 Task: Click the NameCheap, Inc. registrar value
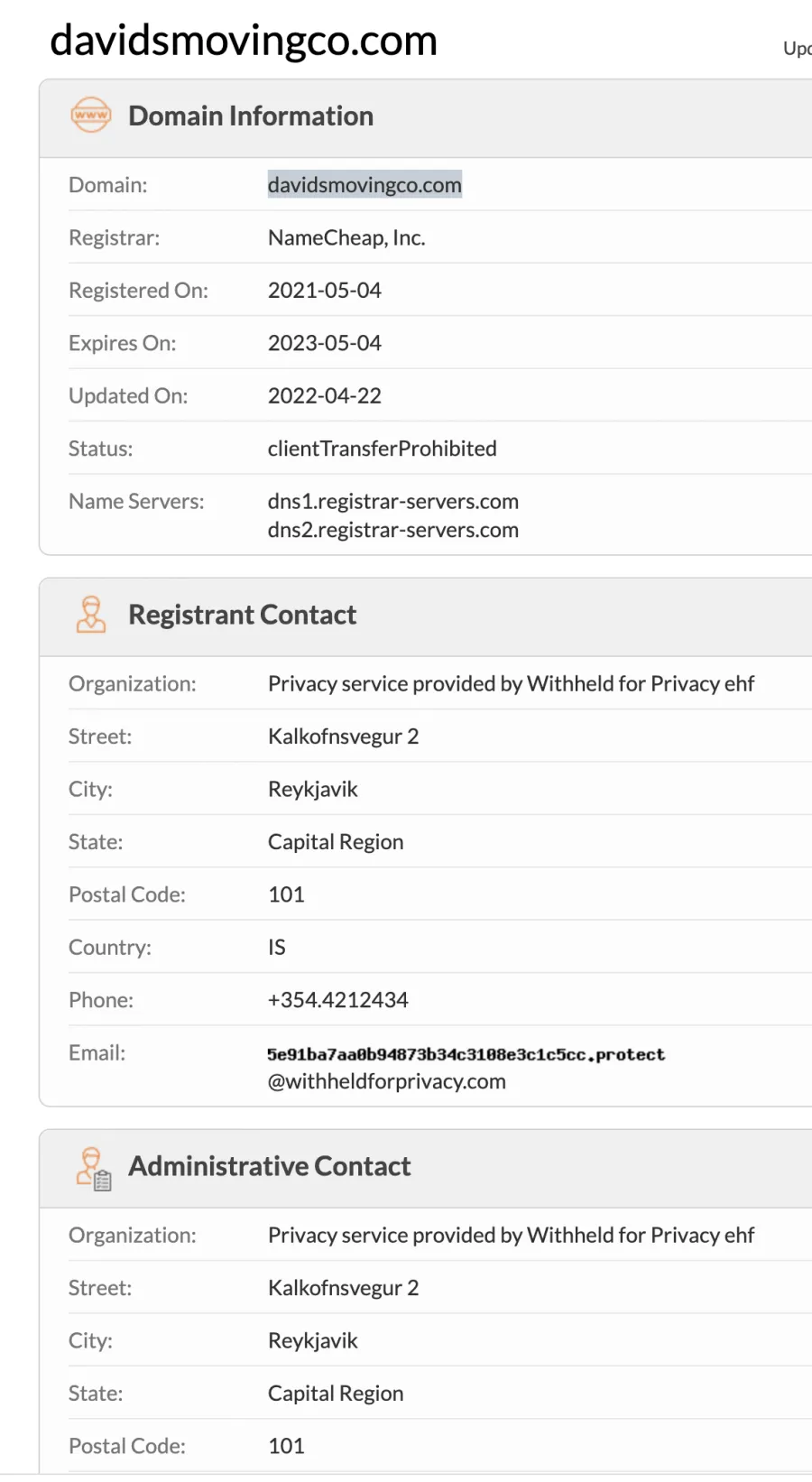pos(346,237)
